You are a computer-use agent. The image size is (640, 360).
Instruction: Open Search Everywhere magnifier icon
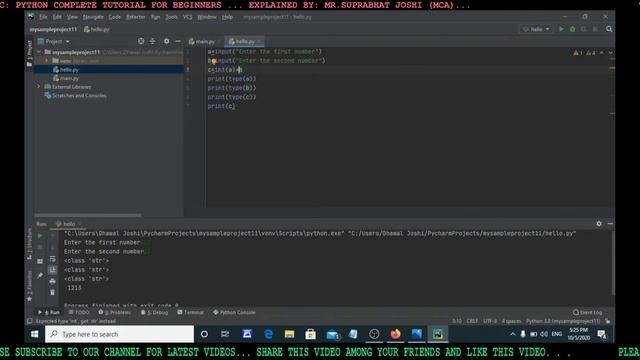pos(609,29)
